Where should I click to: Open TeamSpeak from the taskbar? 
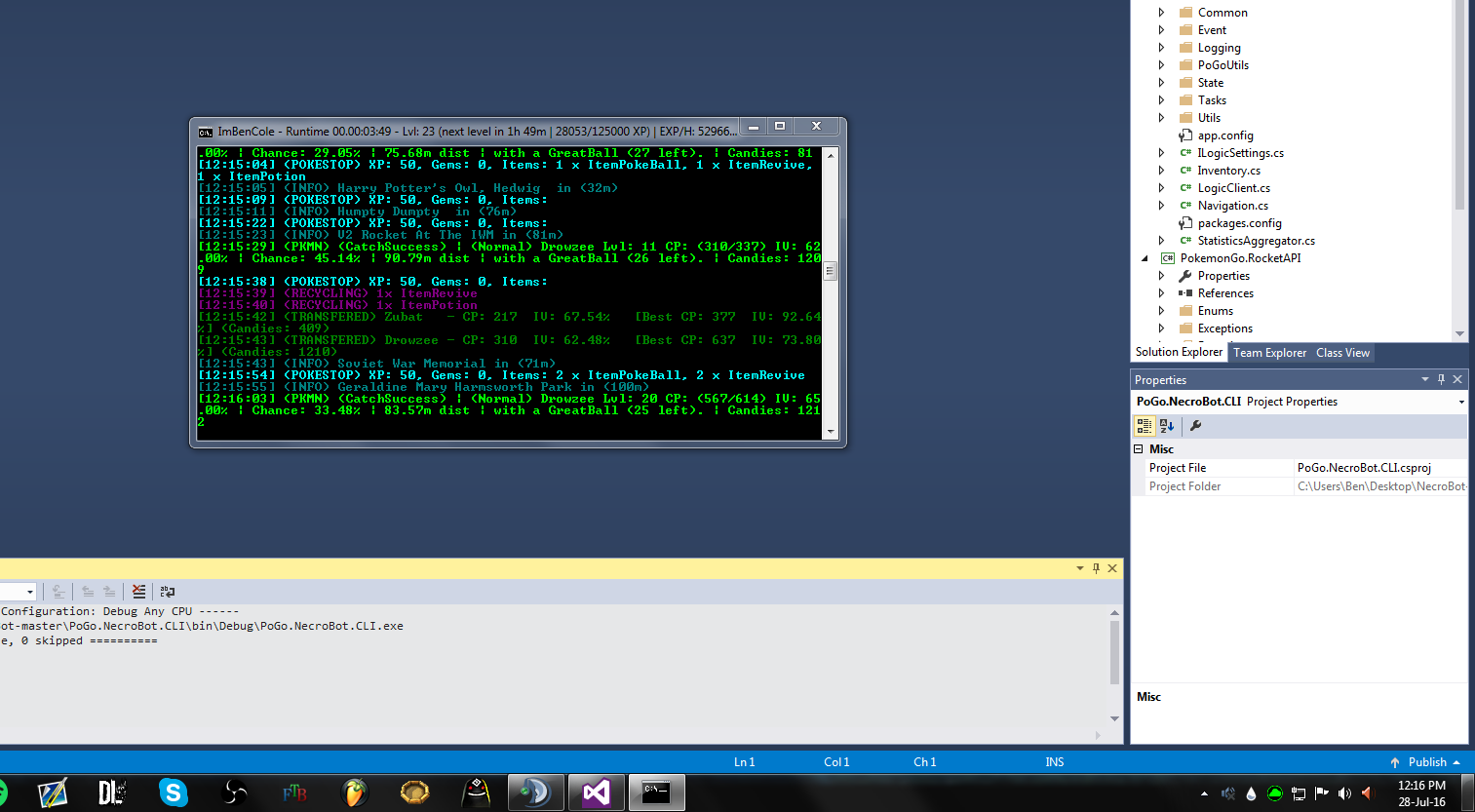point(535,793)
